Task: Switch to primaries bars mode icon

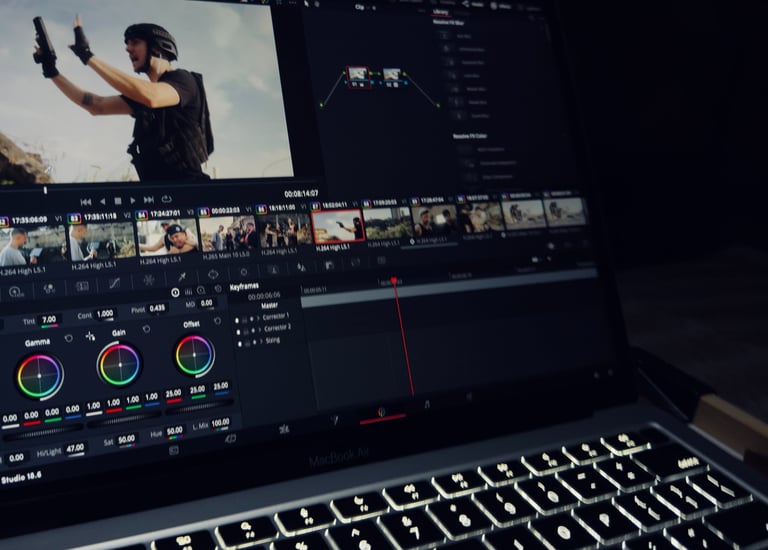Action: tap(188, 291)
